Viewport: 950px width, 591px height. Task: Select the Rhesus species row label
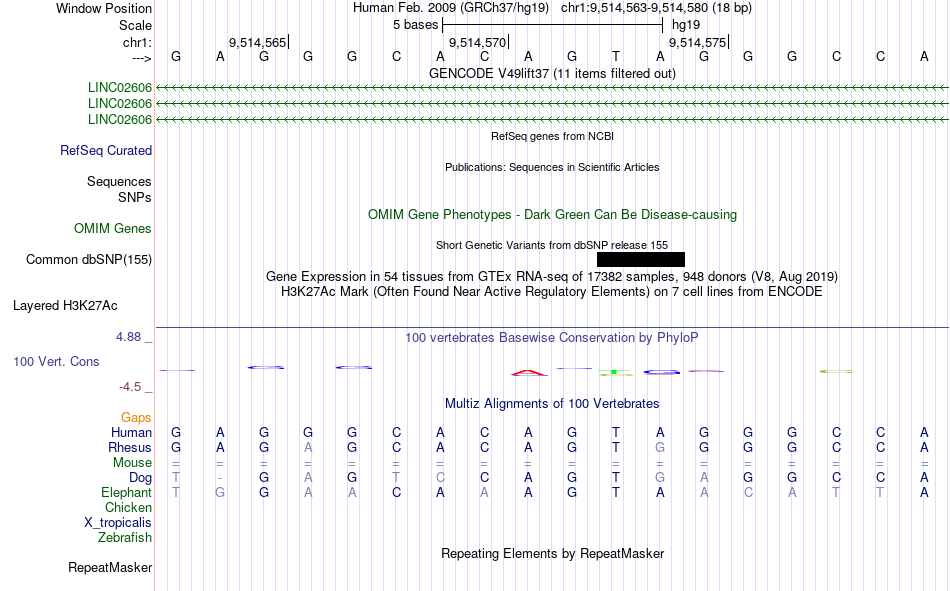click(130, 447)
